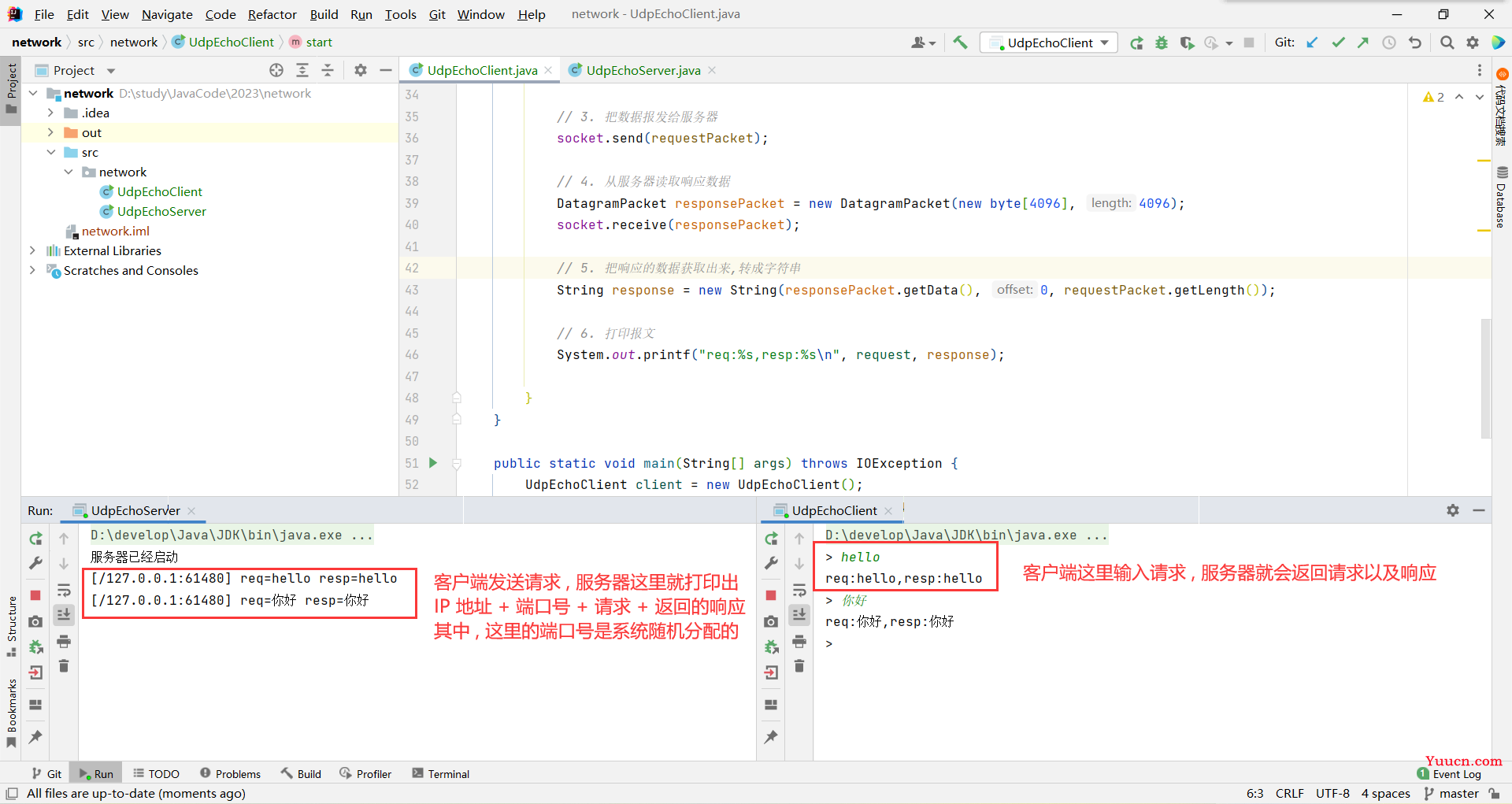Toggle scroll to end in UdpEchoClient console
Screen dimensions: 1512x804
799,614
